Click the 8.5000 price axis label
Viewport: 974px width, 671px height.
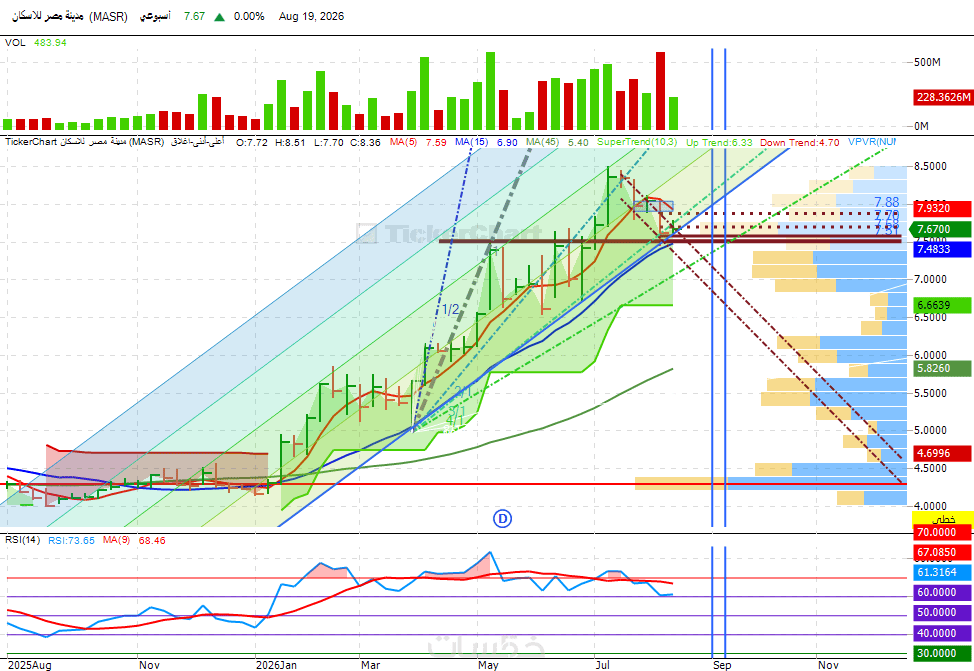[x=931, y=167]
